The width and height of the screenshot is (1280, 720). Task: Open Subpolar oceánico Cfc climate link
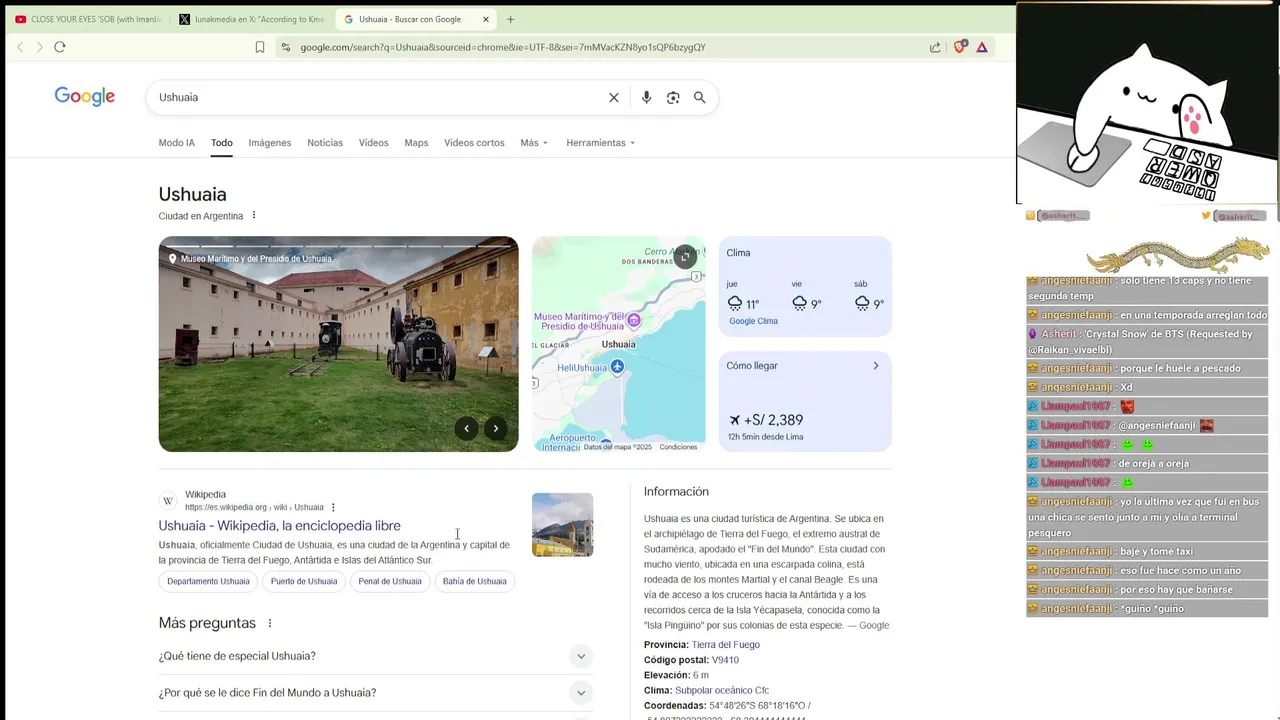[x=722, y=690]
